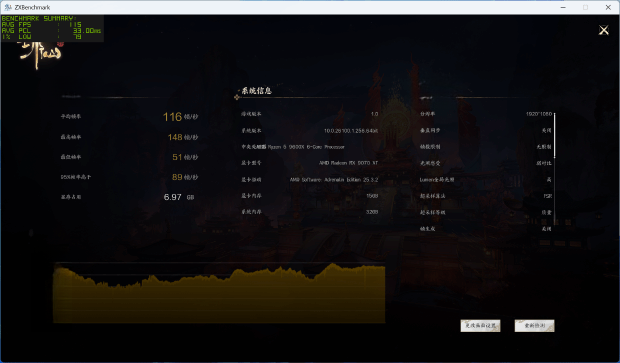Viewport: 620px width, 363px height.
Task: Click the AMD Radeon RX 9070 XT entry
Action: [348, 163]
